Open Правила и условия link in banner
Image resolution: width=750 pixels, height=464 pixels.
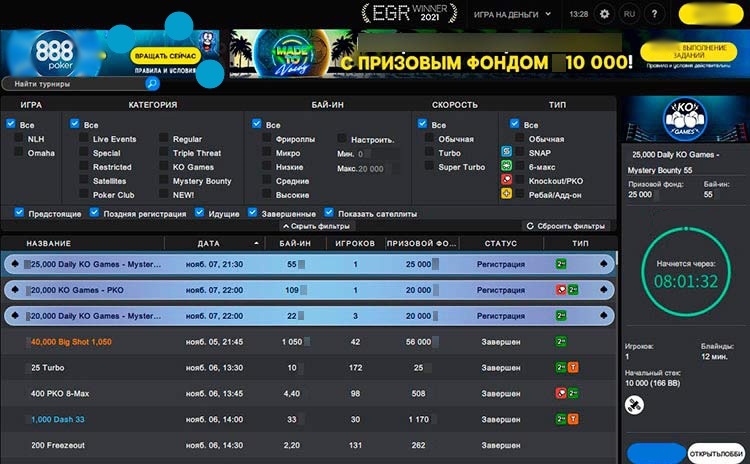pyautogui.click(x=165, y=70)
